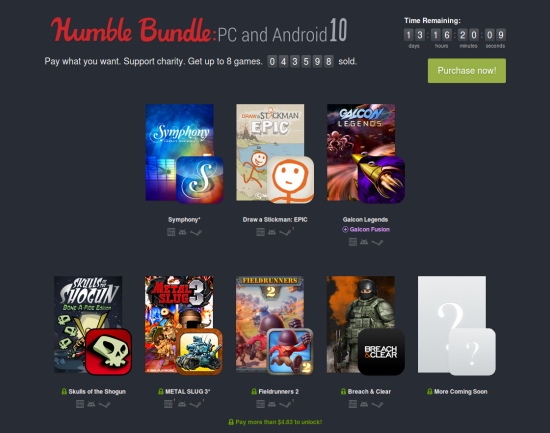
Task: Click the Breach & Clear black app icon
Action: coord(381,352)
